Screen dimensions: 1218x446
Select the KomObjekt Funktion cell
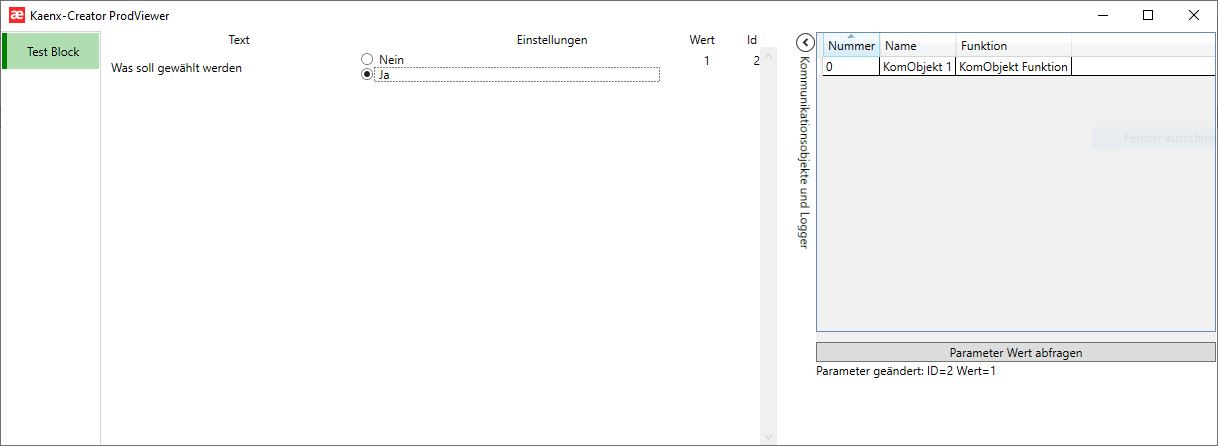tap(1014, 66)
